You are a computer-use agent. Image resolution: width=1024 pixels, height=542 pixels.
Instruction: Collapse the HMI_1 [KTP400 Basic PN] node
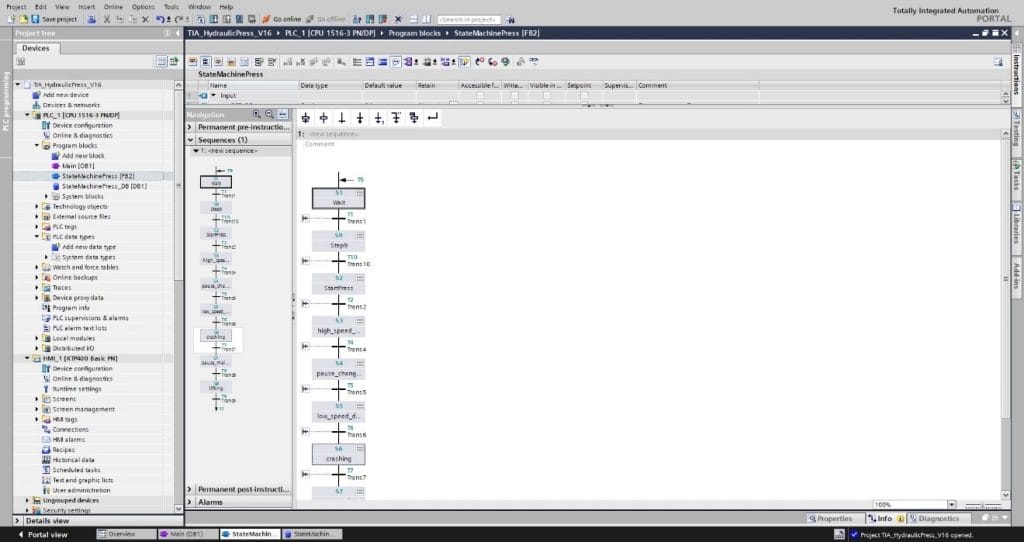27,359
